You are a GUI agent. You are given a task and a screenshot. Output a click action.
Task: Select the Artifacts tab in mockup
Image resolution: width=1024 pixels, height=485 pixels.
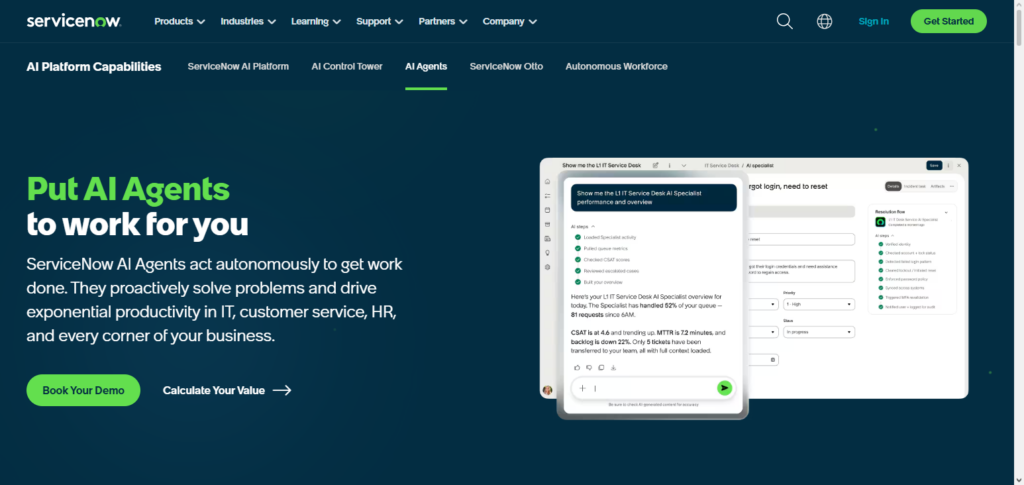tap(938, 186)
